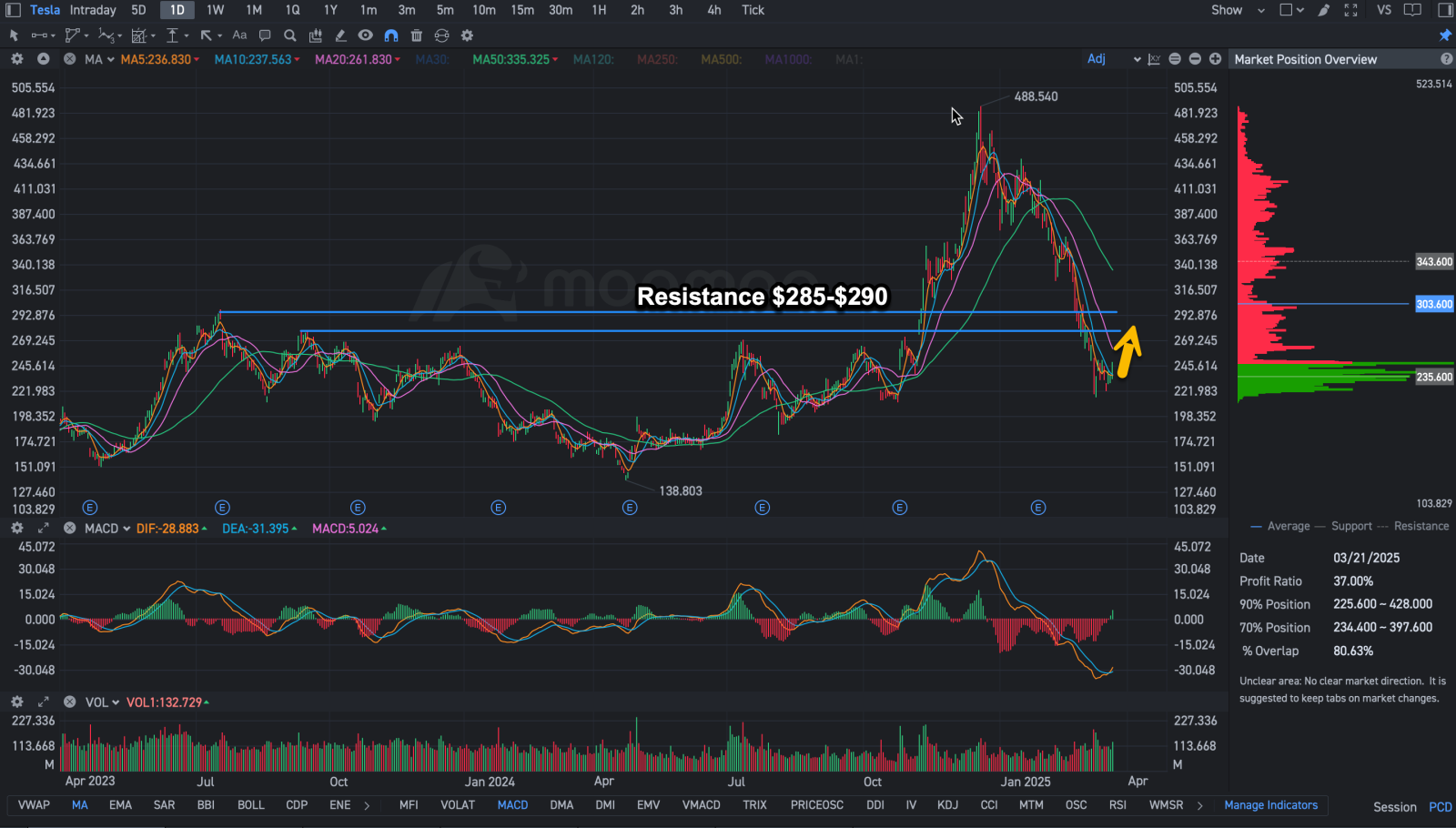The image size is (1456, 828).
Task: Remove the MACD indicator panel
Action: (x=69, y=529)
